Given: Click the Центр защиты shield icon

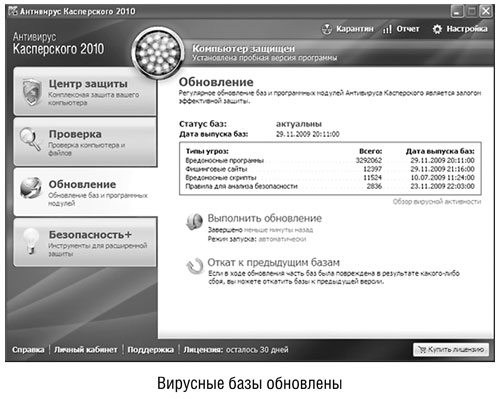Looking at the screenshot, I should click(x=32, y=92).
